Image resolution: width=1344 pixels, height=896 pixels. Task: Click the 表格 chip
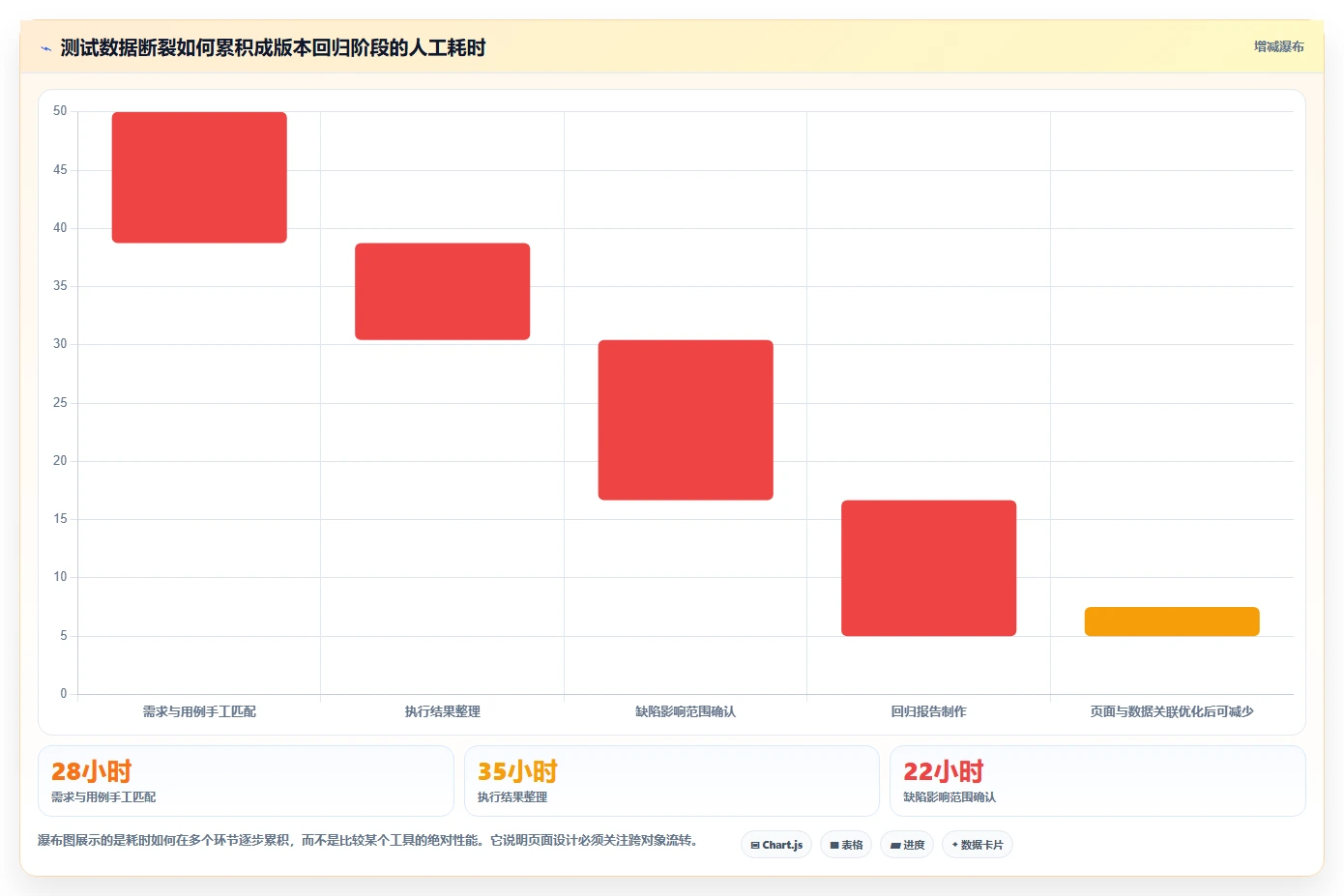point(846,845)
